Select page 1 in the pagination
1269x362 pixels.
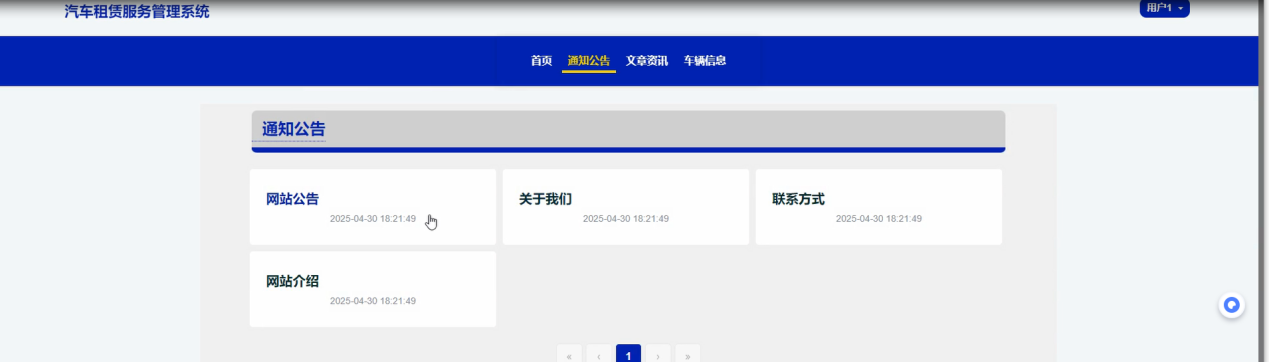(628, 355)
